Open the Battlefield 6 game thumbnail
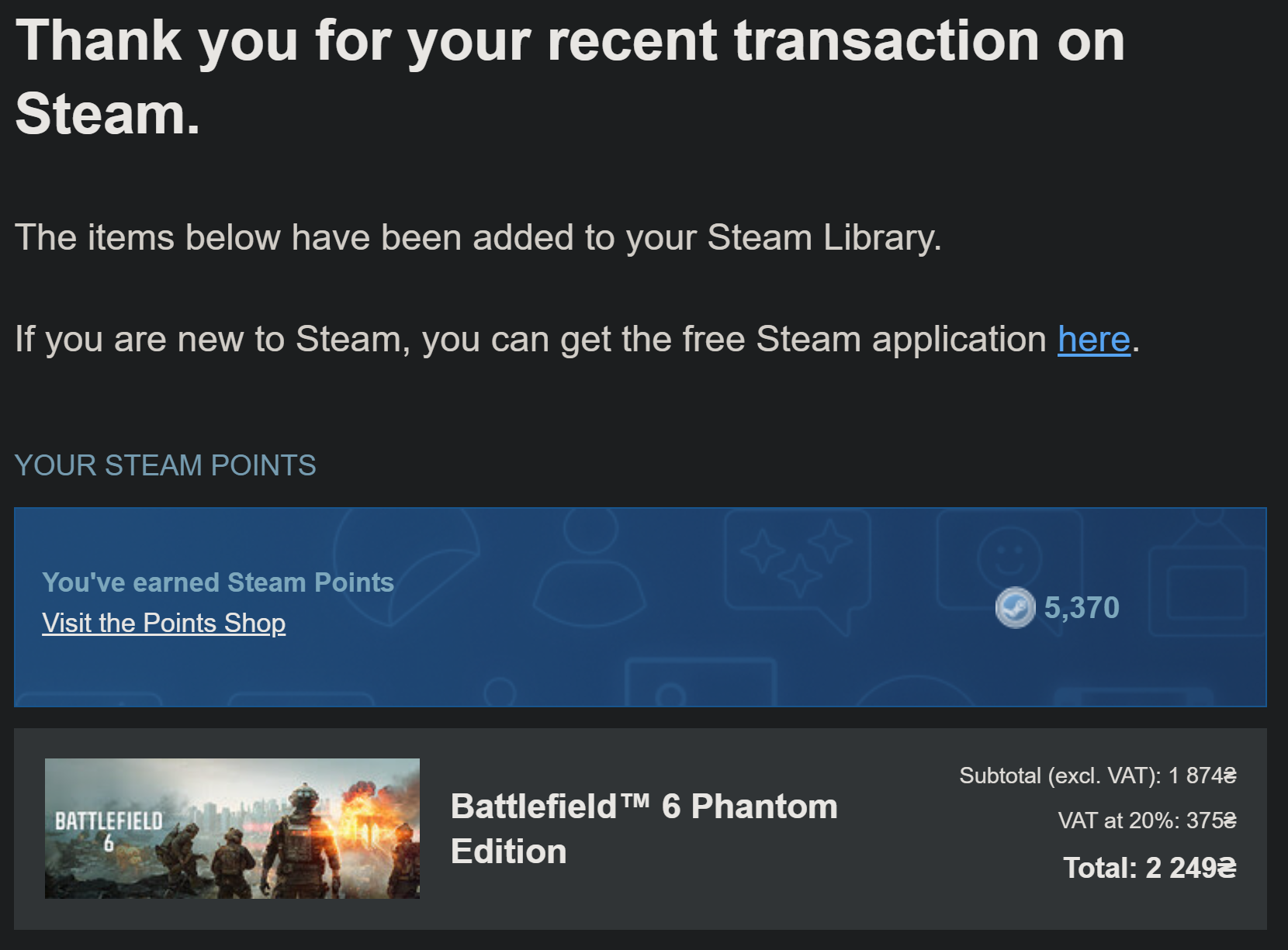Screen dimensions: 1288x950 click(232, 828)
